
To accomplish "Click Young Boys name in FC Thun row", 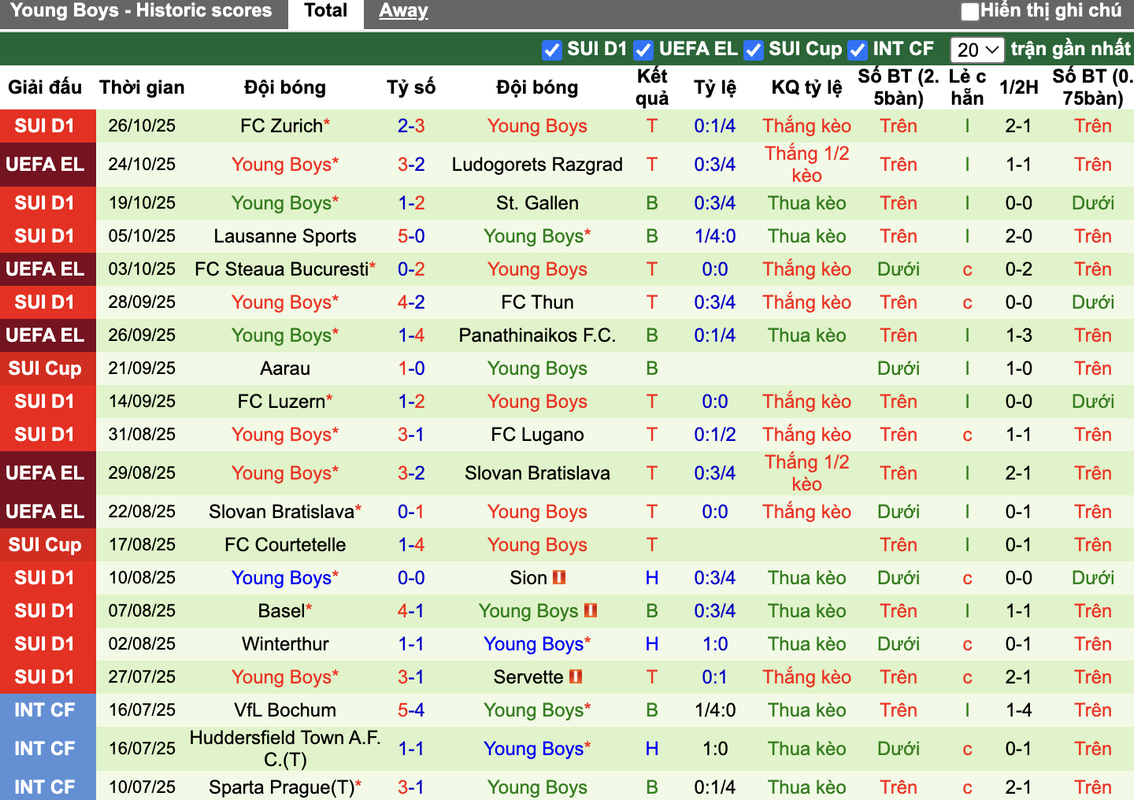I will [281, 302].
